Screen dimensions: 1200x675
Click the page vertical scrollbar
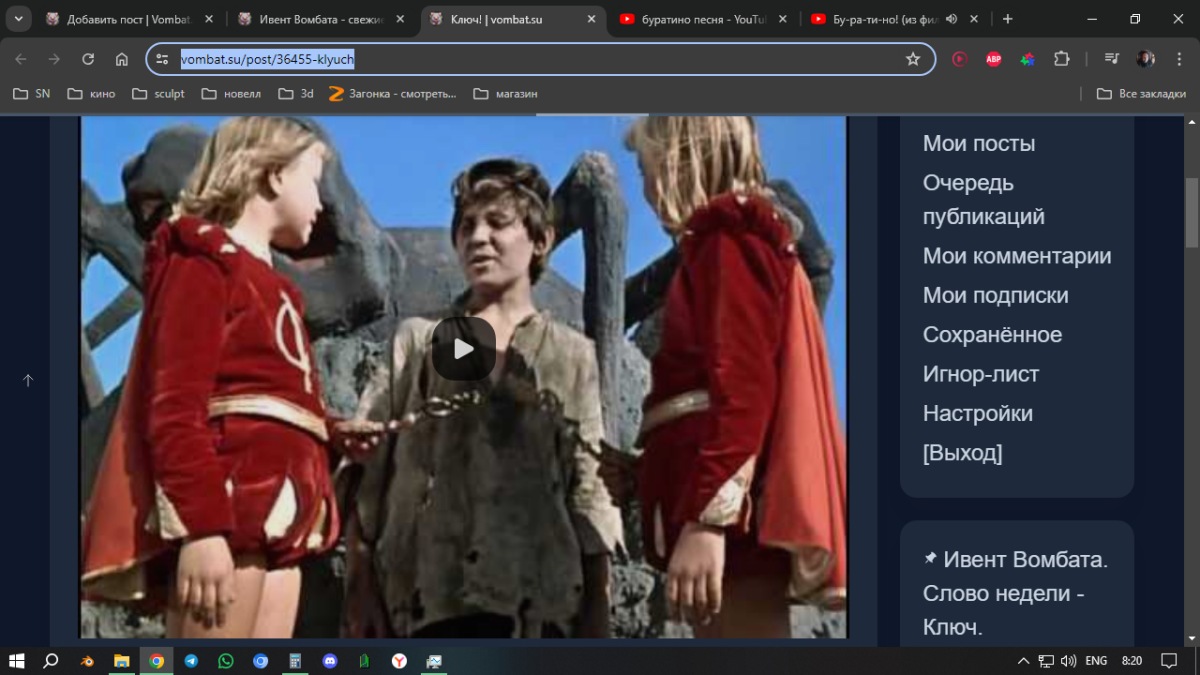(1191, 212)
